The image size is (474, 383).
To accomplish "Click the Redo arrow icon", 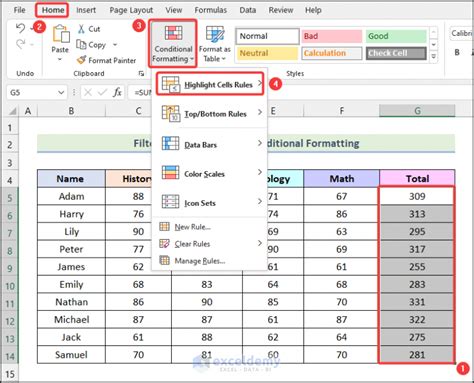I will coord(20,44).
